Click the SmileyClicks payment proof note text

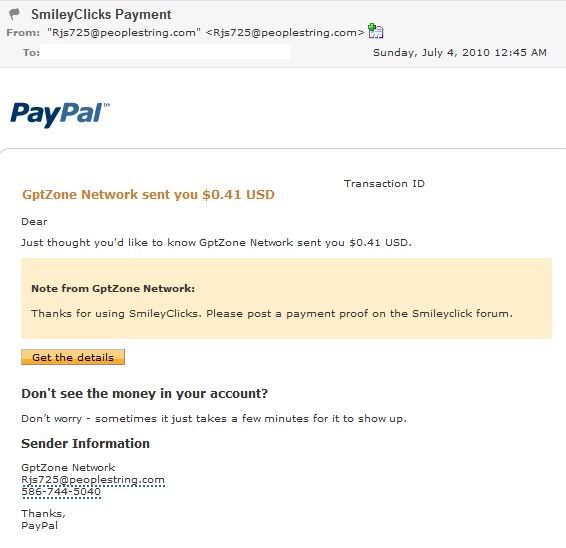[272, 313]
